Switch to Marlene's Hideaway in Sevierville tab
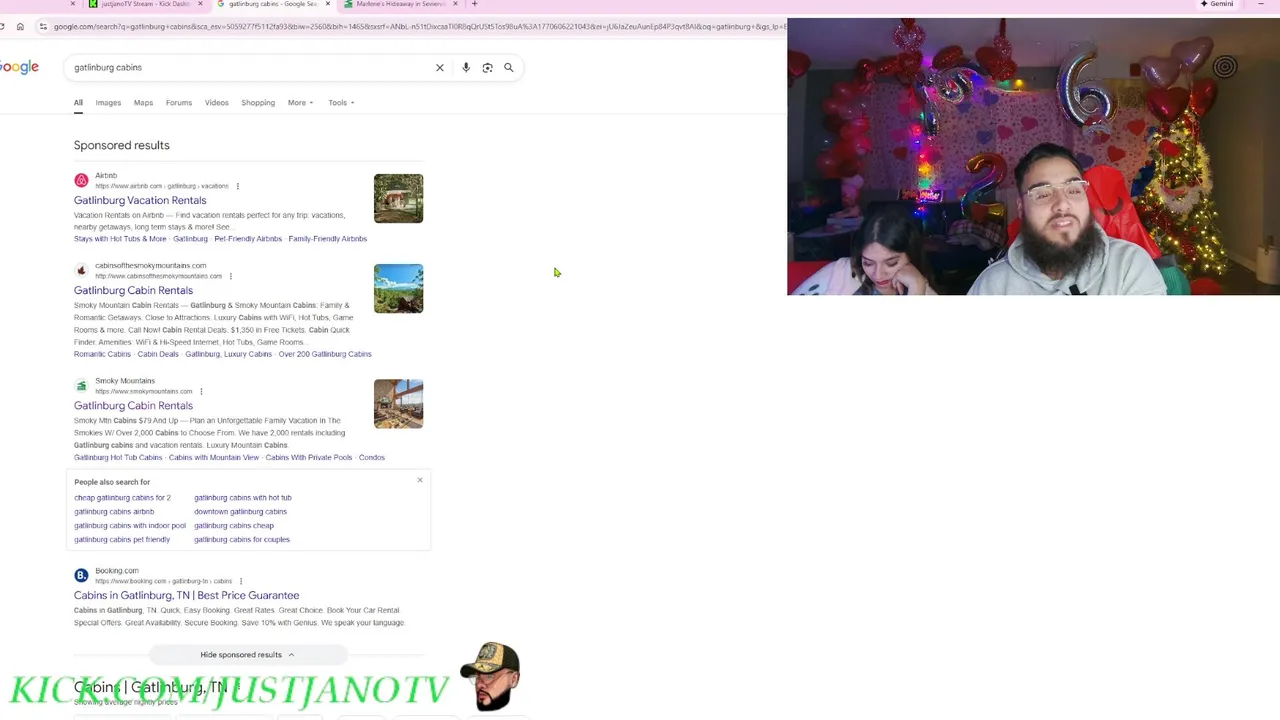The width and height of the screenshot is (1280, 720). pos(400,4)
